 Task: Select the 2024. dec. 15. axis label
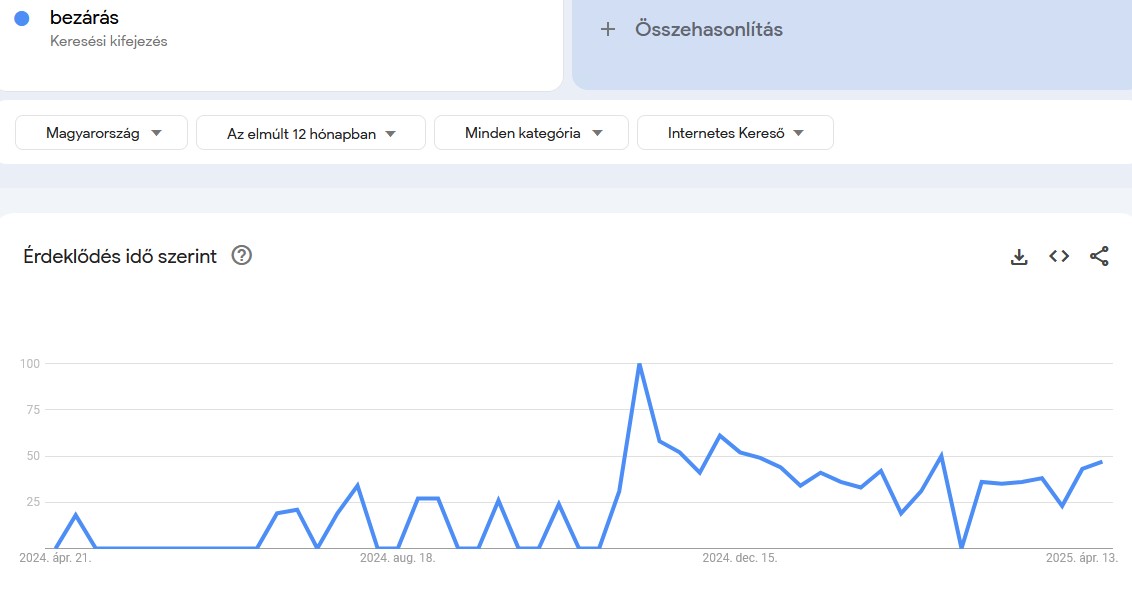[738, 558]
